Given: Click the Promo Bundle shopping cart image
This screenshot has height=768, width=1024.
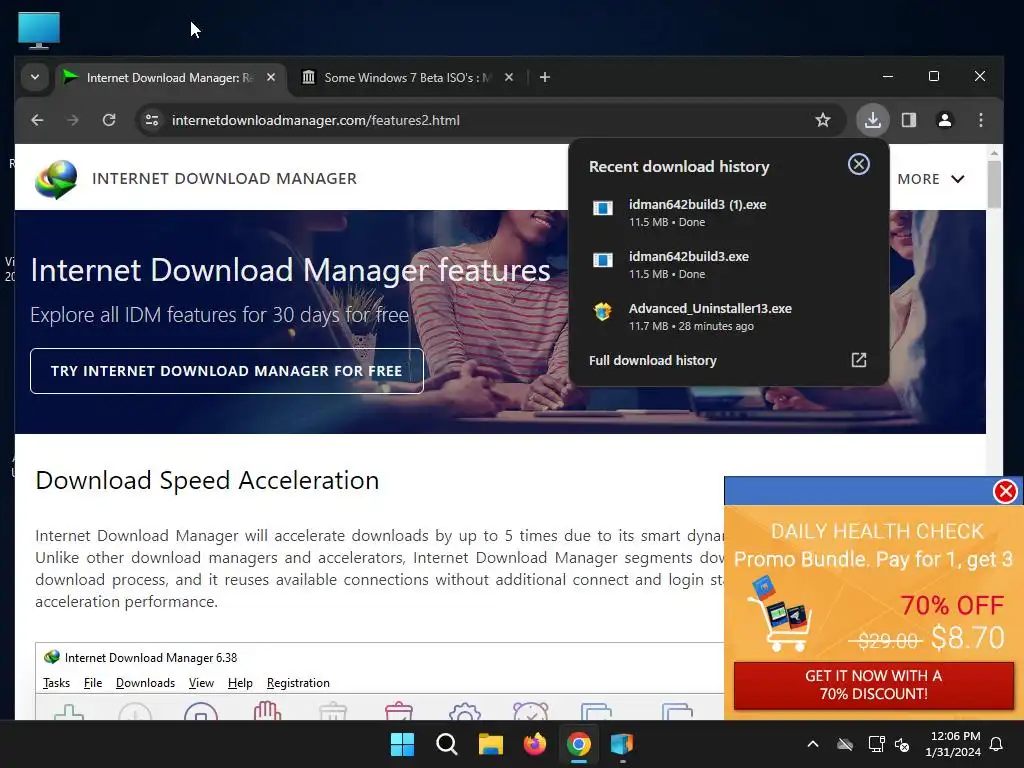Looking at the screenshot, I should tap(780, 614).
